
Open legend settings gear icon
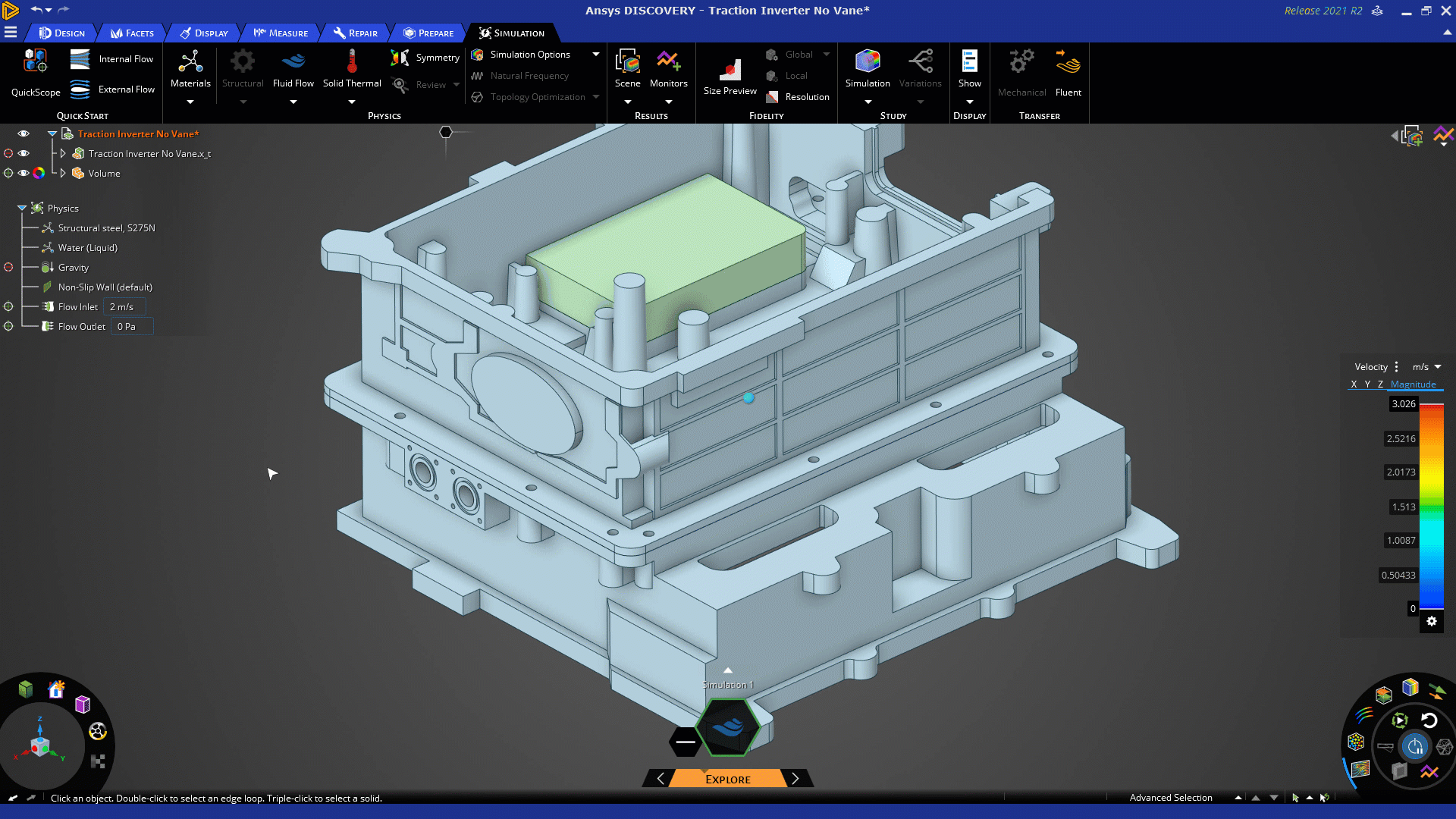[x=1432, y=622]
